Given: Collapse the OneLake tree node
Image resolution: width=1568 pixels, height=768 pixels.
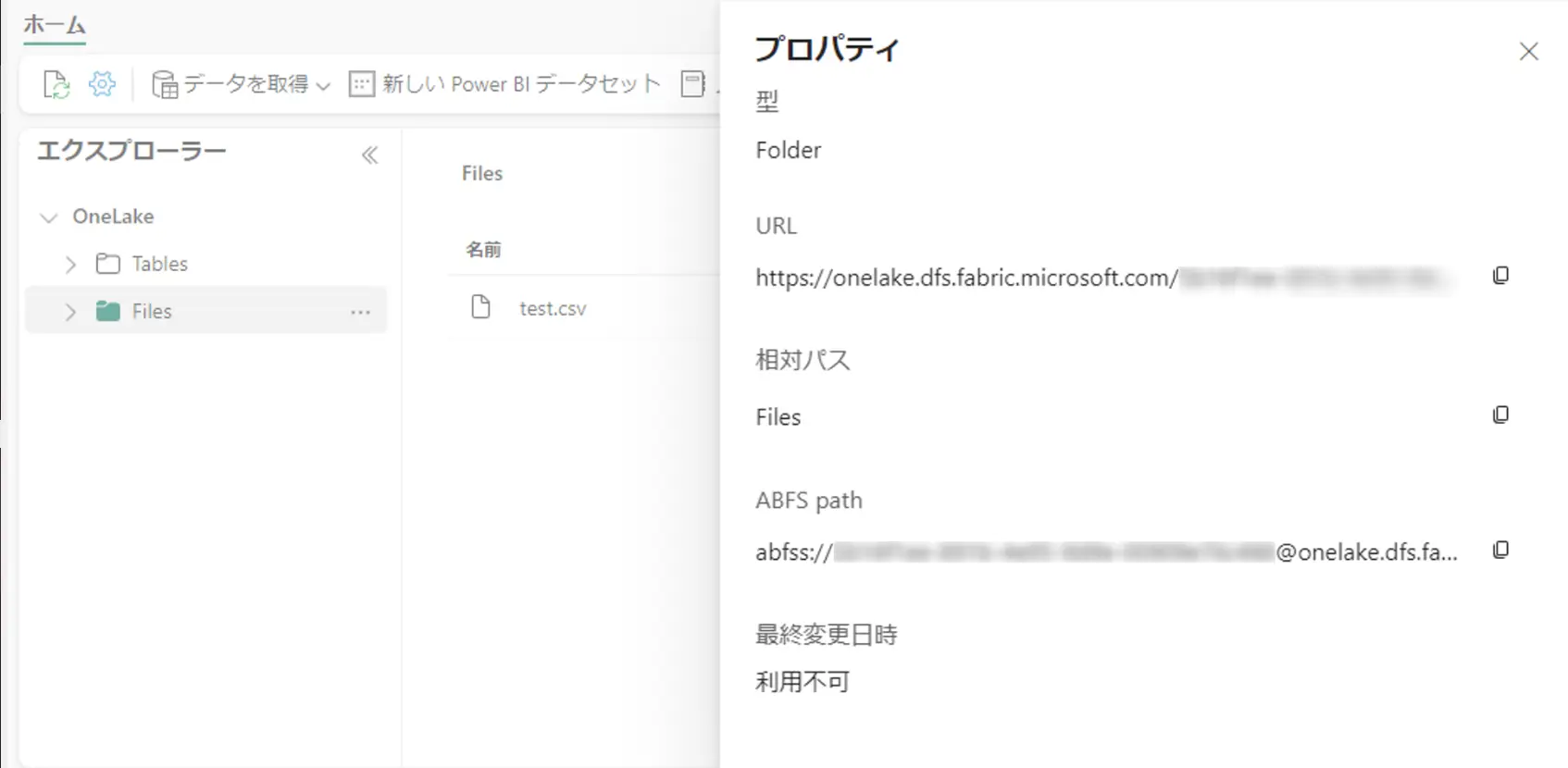Looking at the screenshot, I should point(48,217).
